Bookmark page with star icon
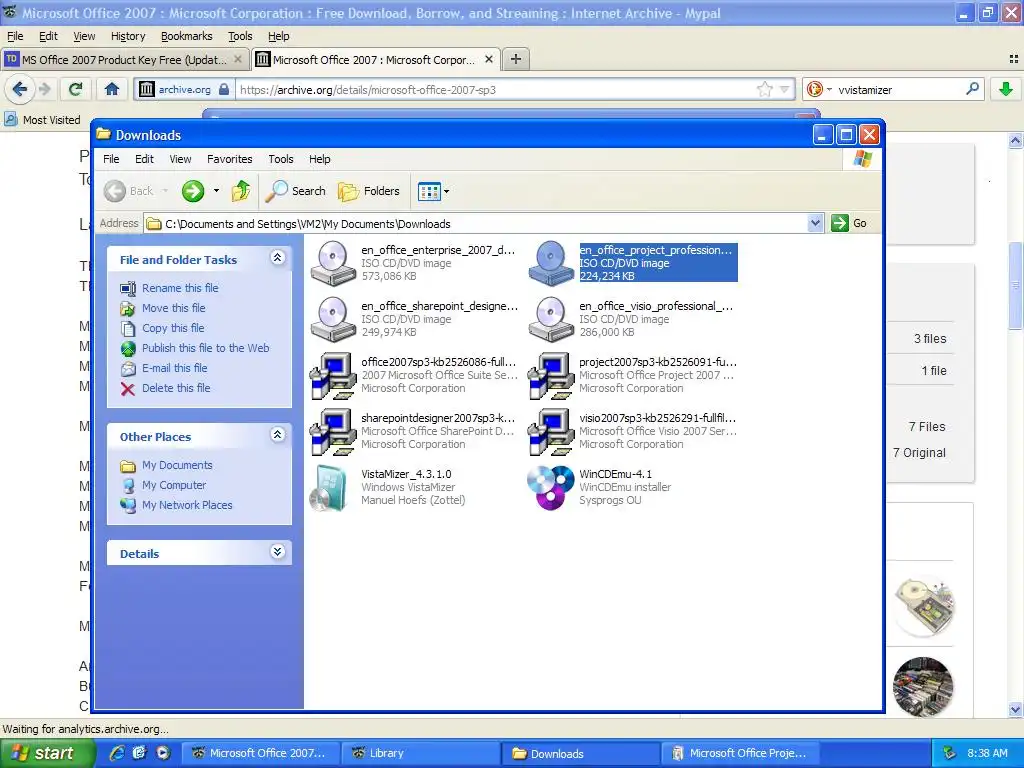Screen dimensions: 1024x768 click(x=764, y=89)
